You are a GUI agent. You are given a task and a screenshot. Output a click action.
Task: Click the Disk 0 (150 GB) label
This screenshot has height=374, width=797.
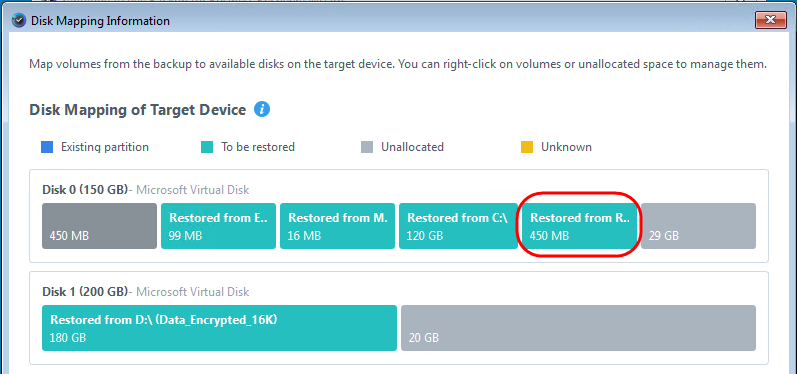tap(85, 190)
